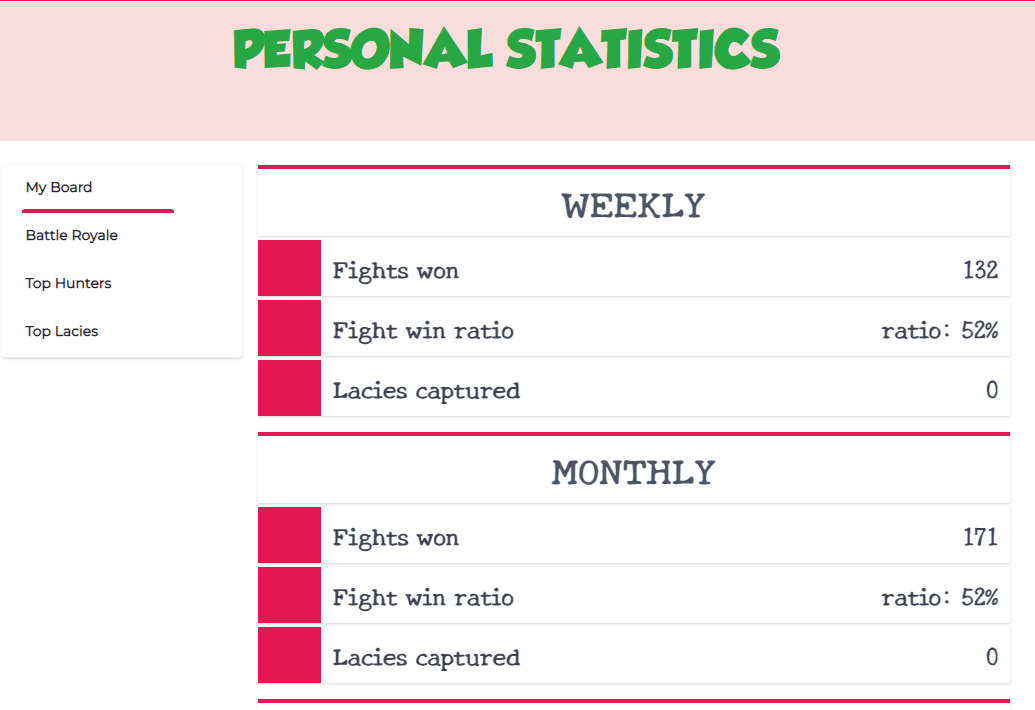Image resolution: width=1035 pixels, height=710 pixels.
Task: Select the weekly Fights won row label
Action: [395, 271]
